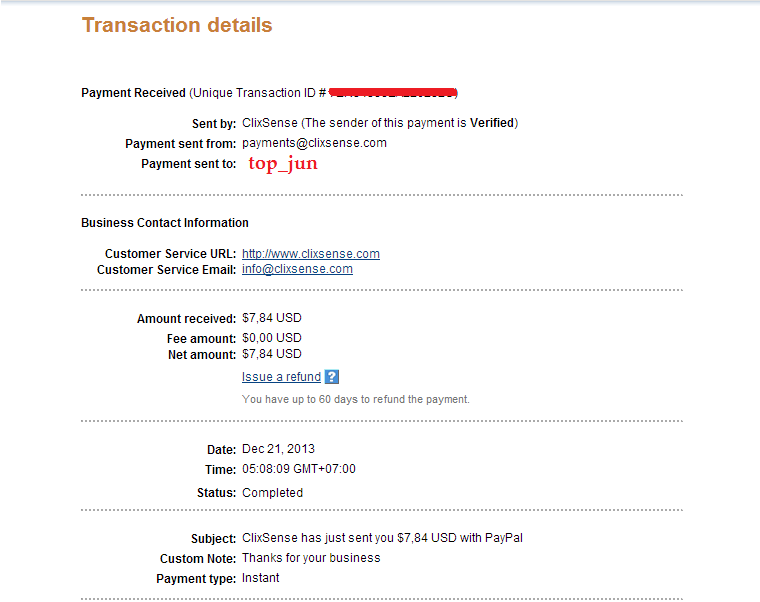This screenshot has width=760, height=602.
Task: Click the Completed status text
Action: pyautogui.click(x=272, y=492)
